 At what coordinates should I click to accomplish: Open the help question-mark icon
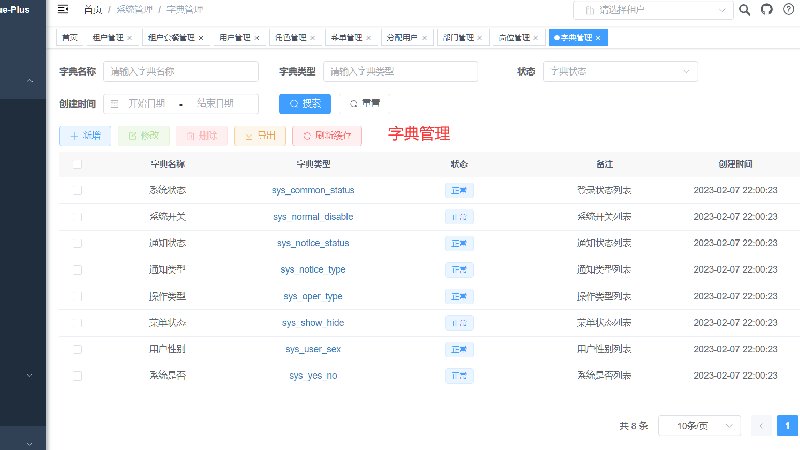coord(788,9)
